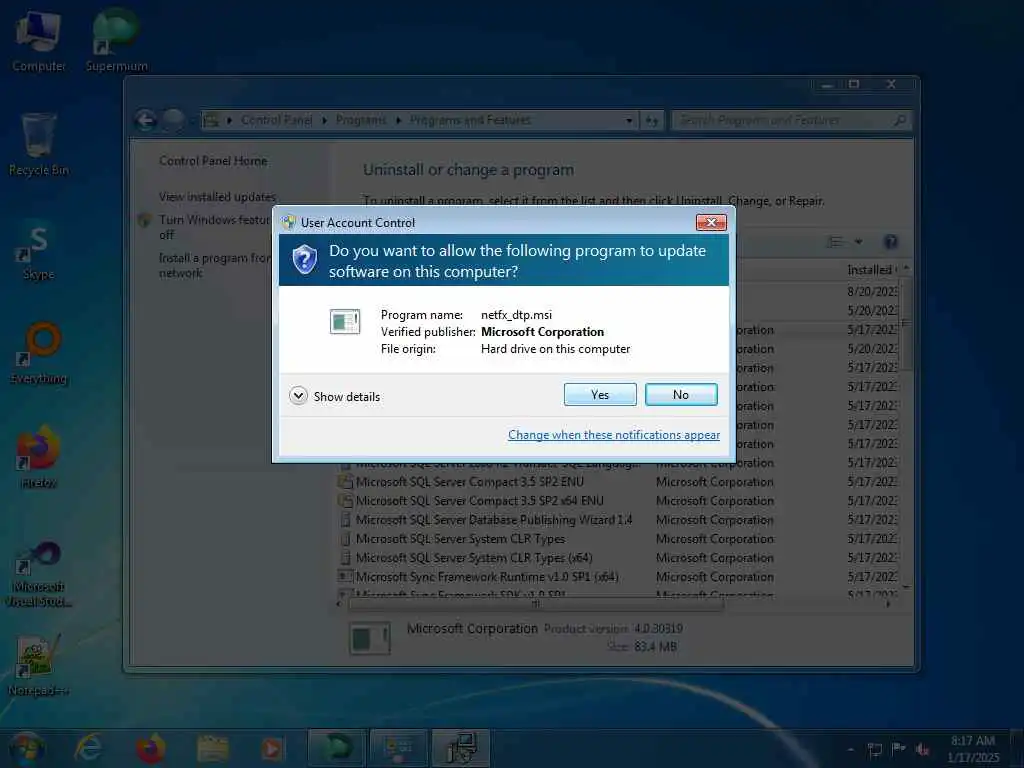
Task: Open Windows Explorer folder in taskbar
Action: (212, 748)
